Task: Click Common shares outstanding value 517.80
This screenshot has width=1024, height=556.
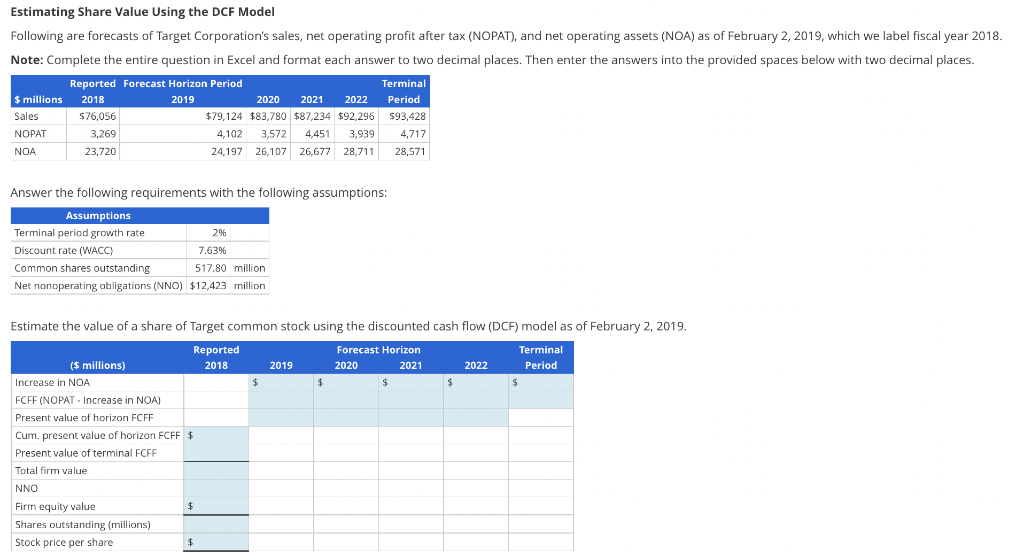Action: (211, 268)
